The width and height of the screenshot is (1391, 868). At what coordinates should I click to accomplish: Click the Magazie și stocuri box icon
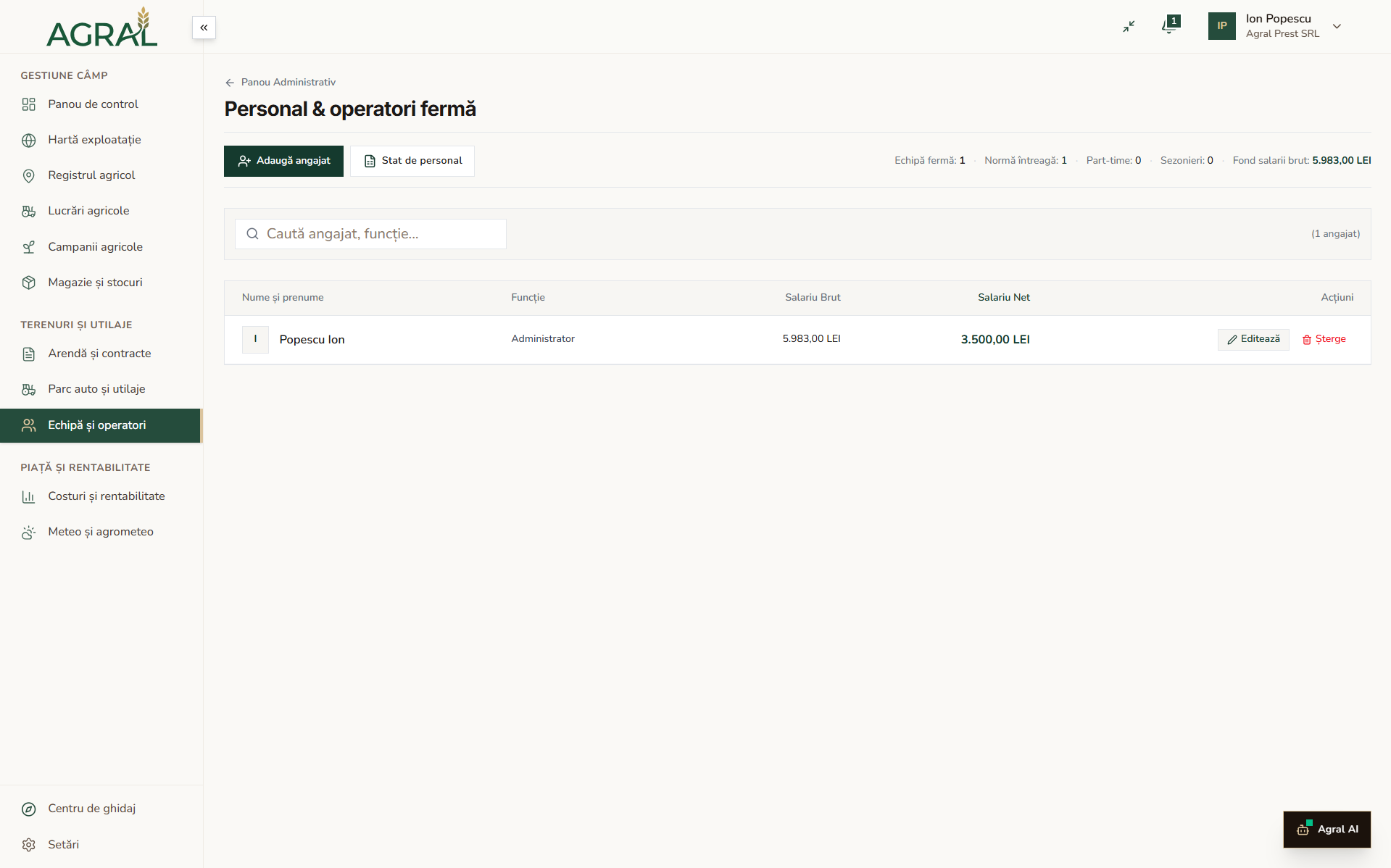click(x=29, y=283)
